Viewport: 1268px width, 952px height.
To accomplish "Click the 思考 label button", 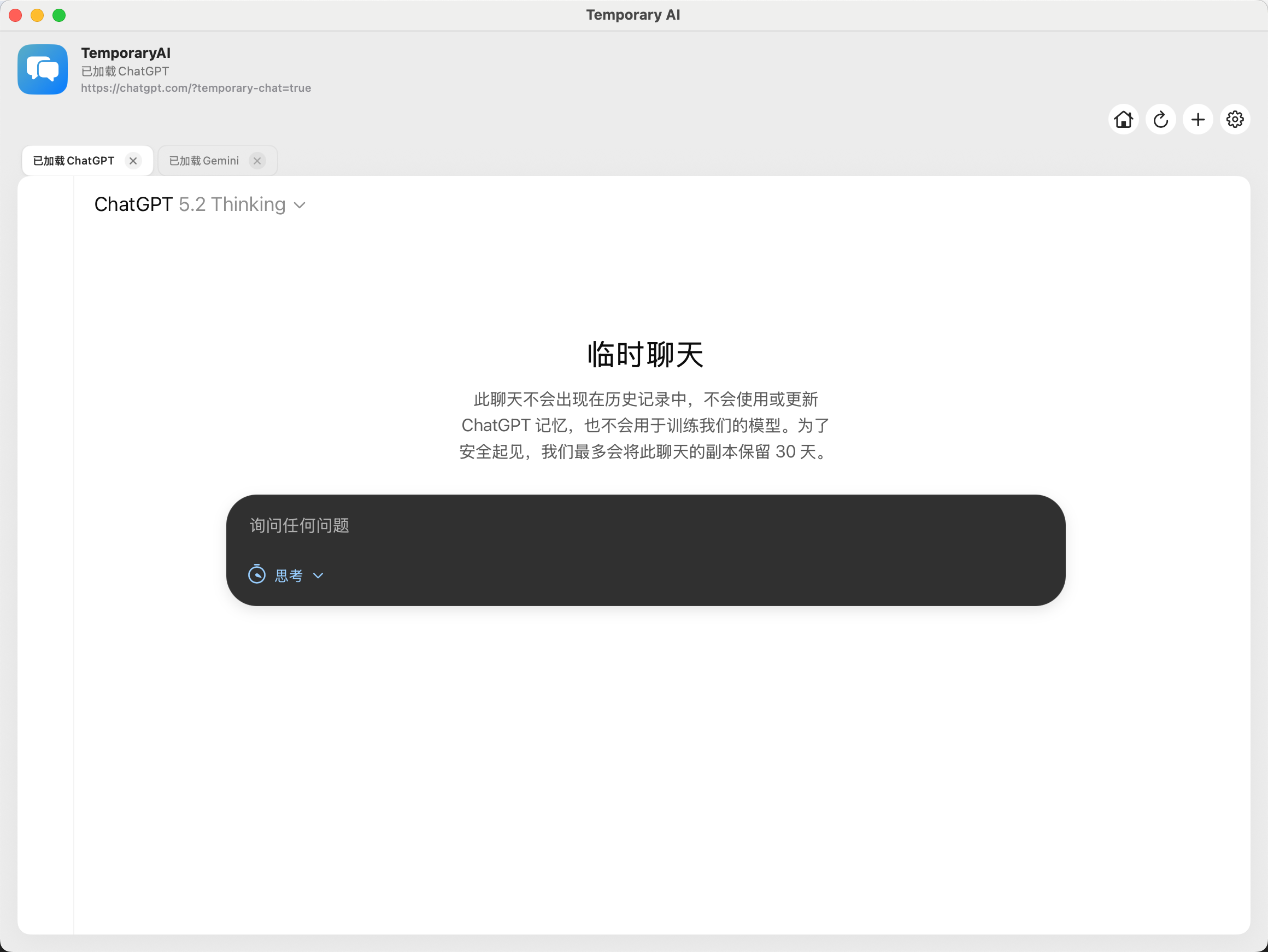I will tap(289, 575).
